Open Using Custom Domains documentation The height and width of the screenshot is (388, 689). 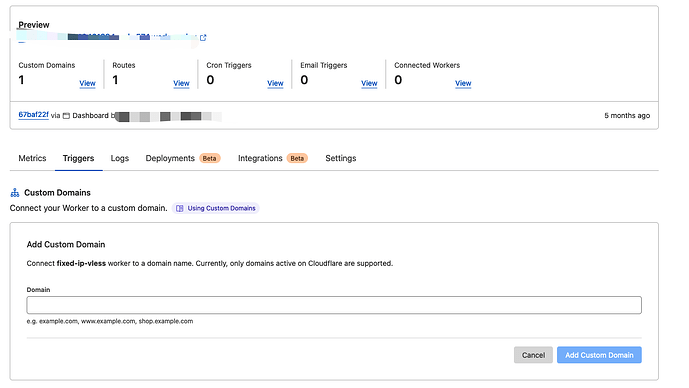[x=216, y=208]
